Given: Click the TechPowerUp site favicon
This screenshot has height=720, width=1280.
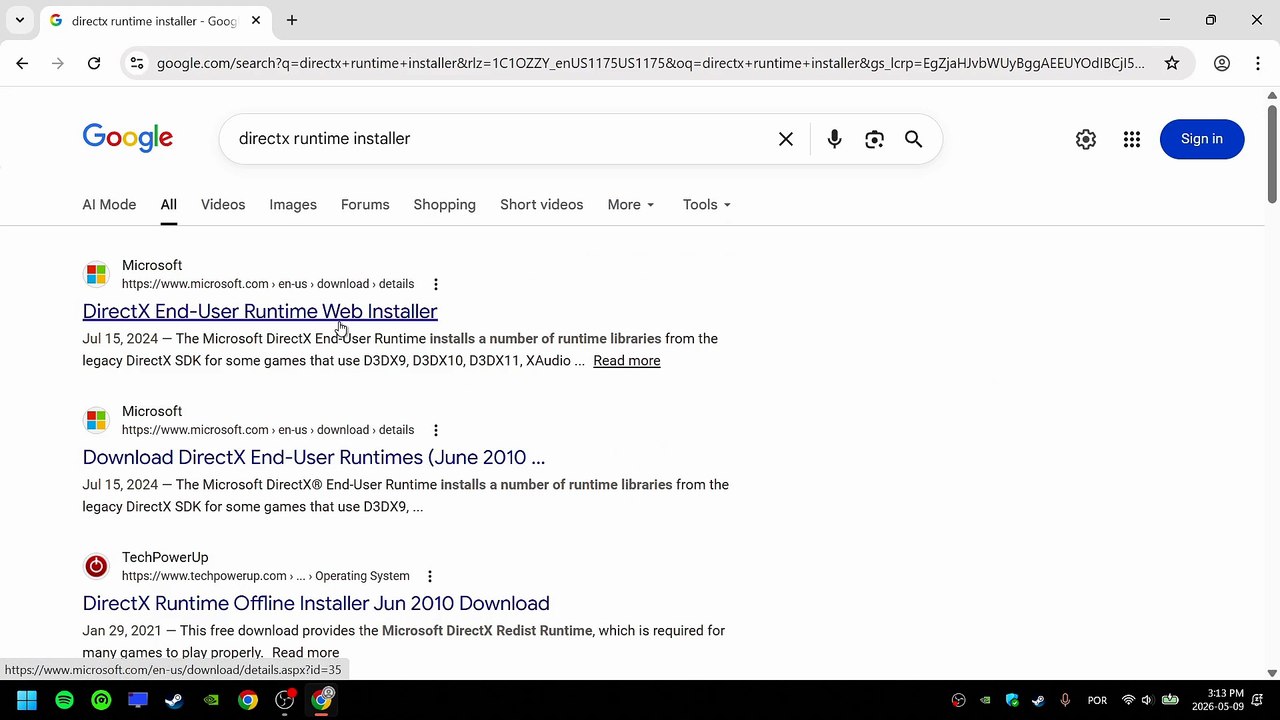Looking at the screenshot, I should tap(96, 566).
